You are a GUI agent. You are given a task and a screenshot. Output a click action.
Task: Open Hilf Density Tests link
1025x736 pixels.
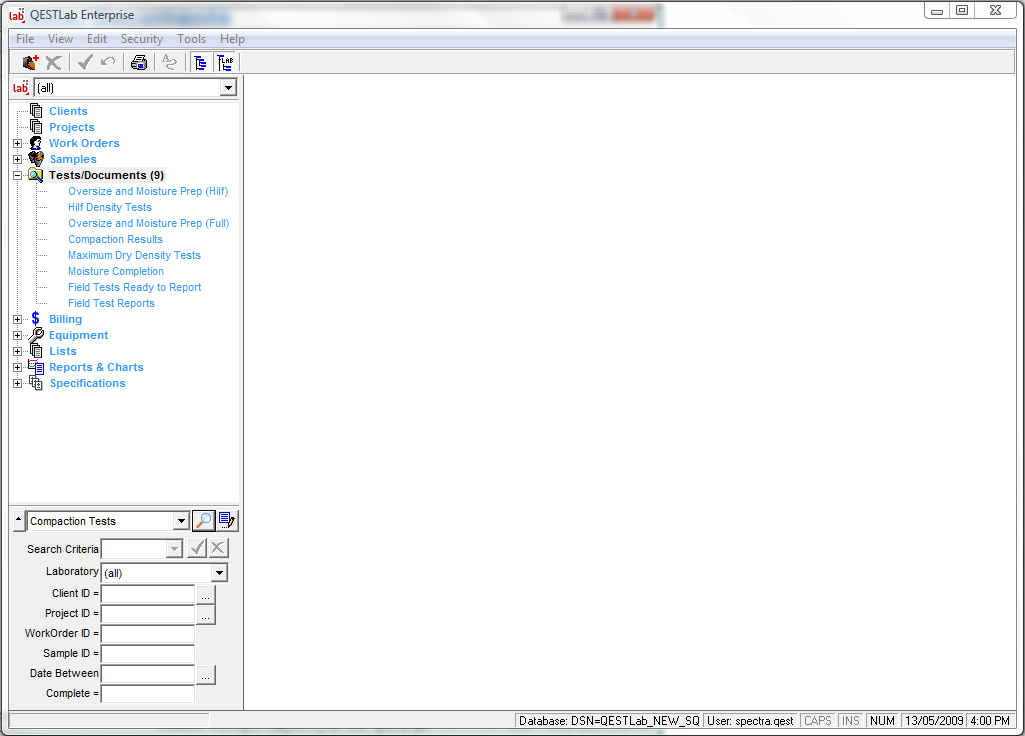[x=110, y=207]
